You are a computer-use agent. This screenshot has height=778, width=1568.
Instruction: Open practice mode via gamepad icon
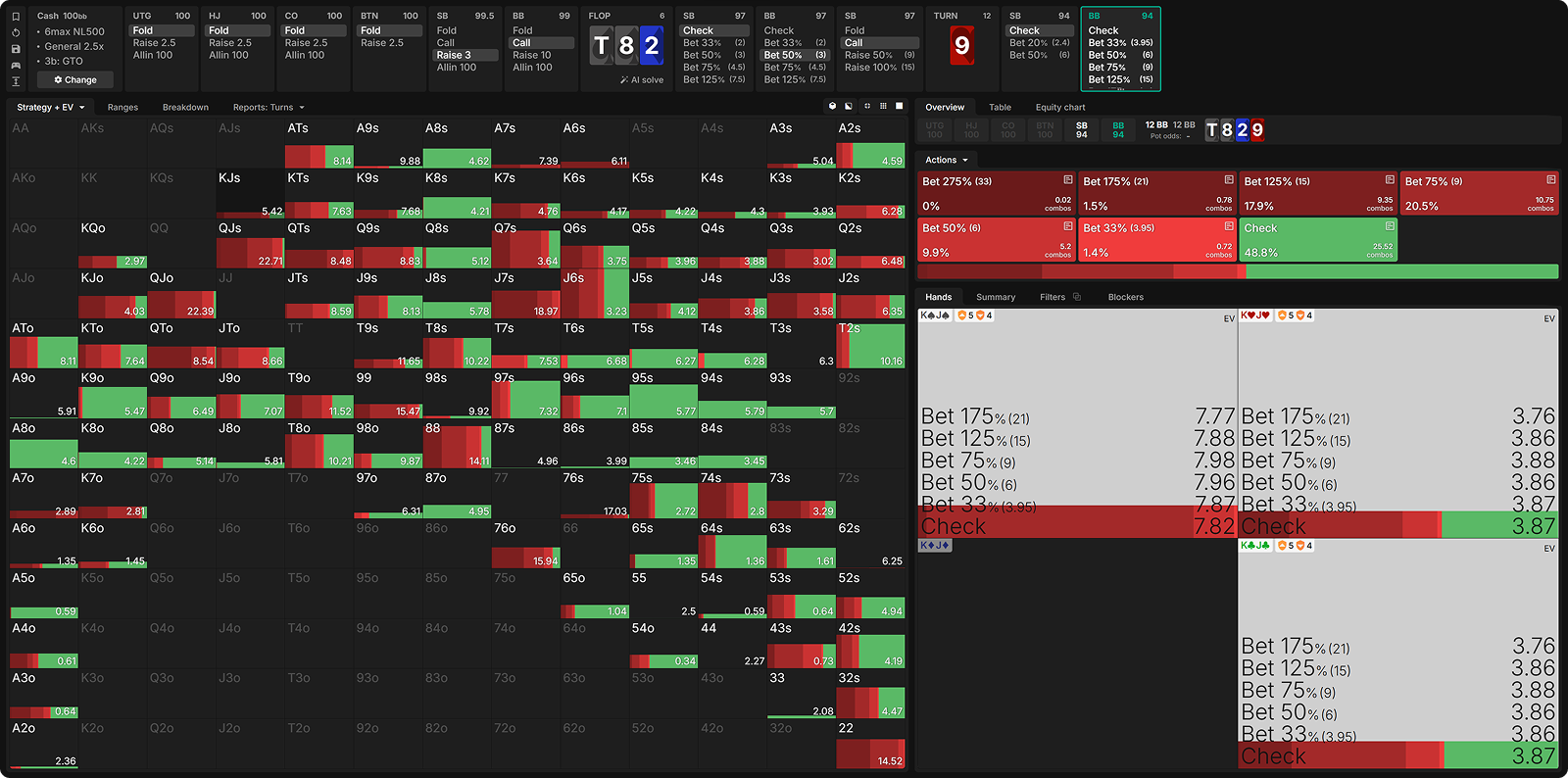[16, 65]
